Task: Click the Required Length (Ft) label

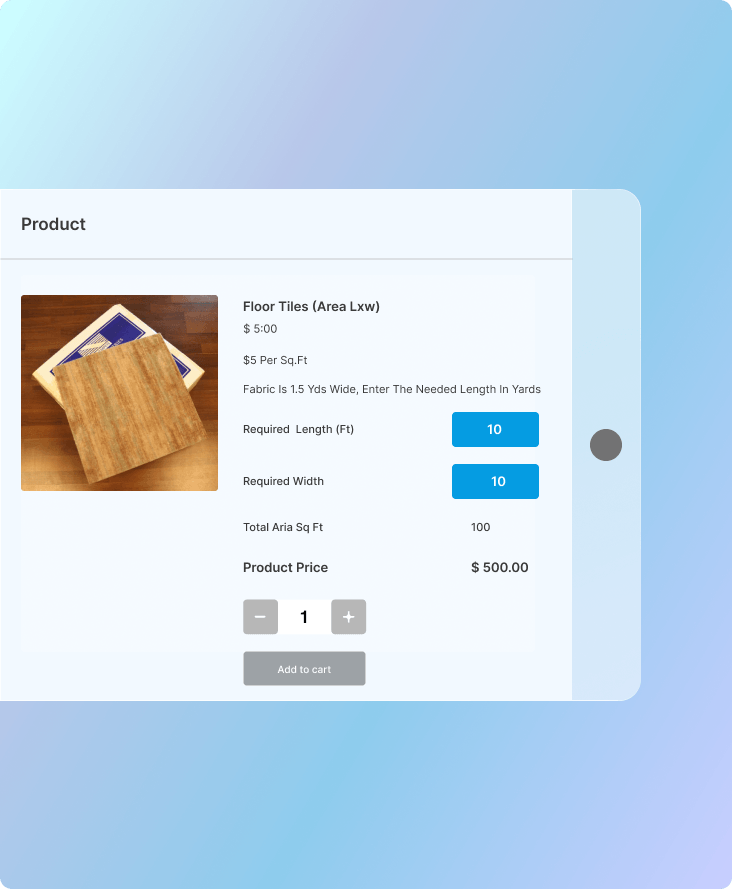Action: (x=298, y=429)
